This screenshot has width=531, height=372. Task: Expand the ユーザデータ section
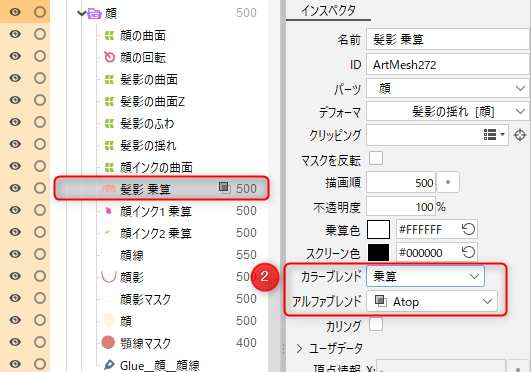(x=299, y=348)
